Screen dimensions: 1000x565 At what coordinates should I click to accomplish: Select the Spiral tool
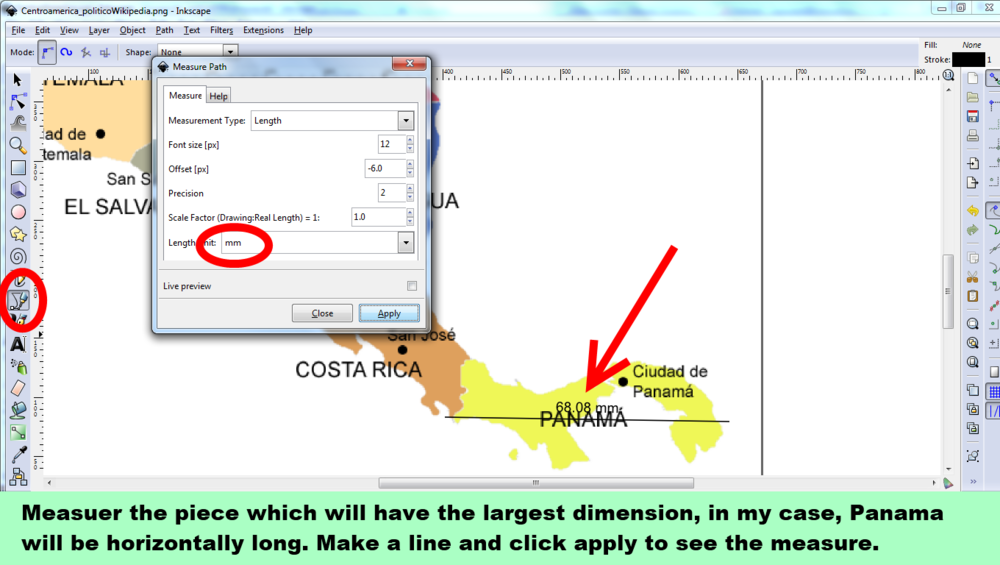coord(18,255)
